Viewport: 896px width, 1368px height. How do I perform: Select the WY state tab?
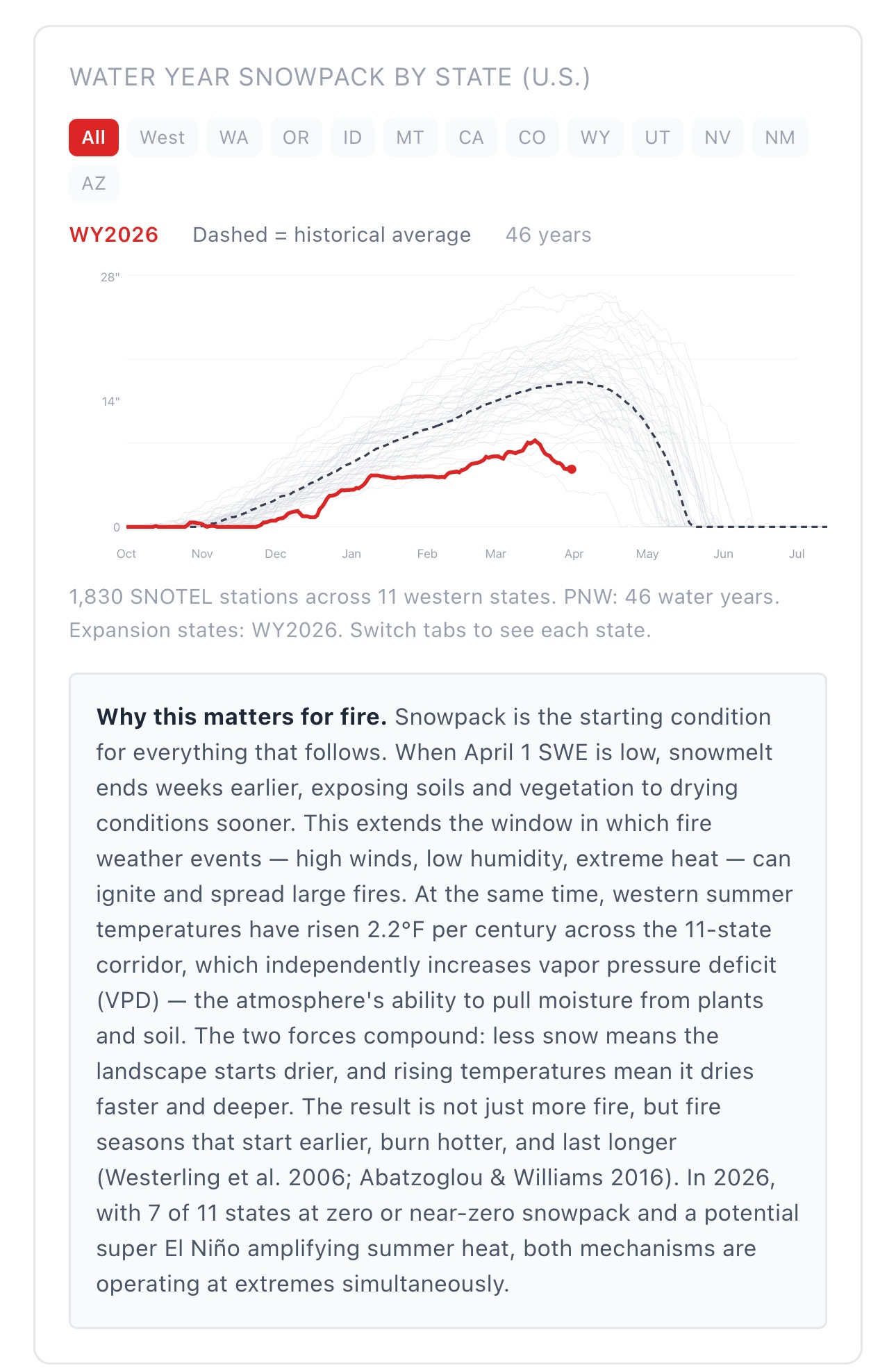pyautogui.click(x=595, y=138)
